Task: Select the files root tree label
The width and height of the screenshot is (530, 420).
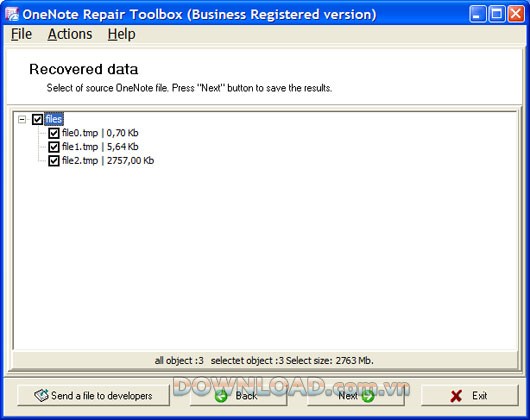Action: point(54,119)
